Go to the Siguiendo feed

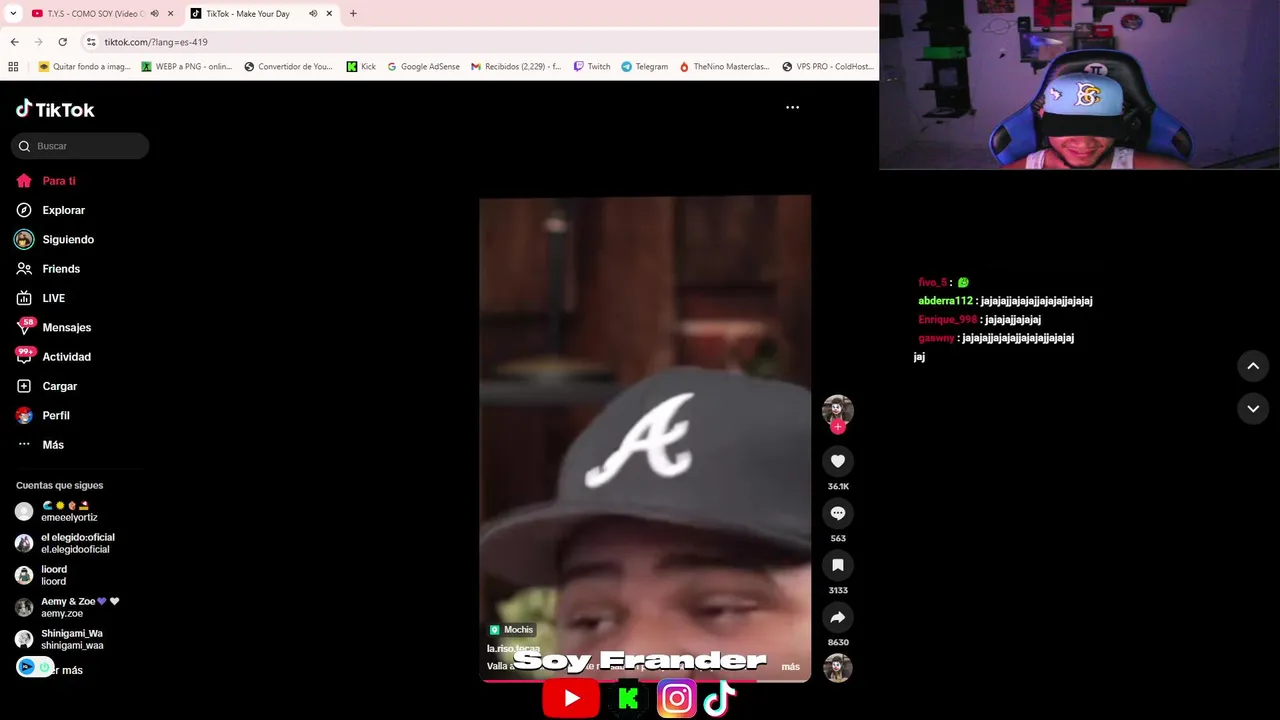(x=55, y=240)
